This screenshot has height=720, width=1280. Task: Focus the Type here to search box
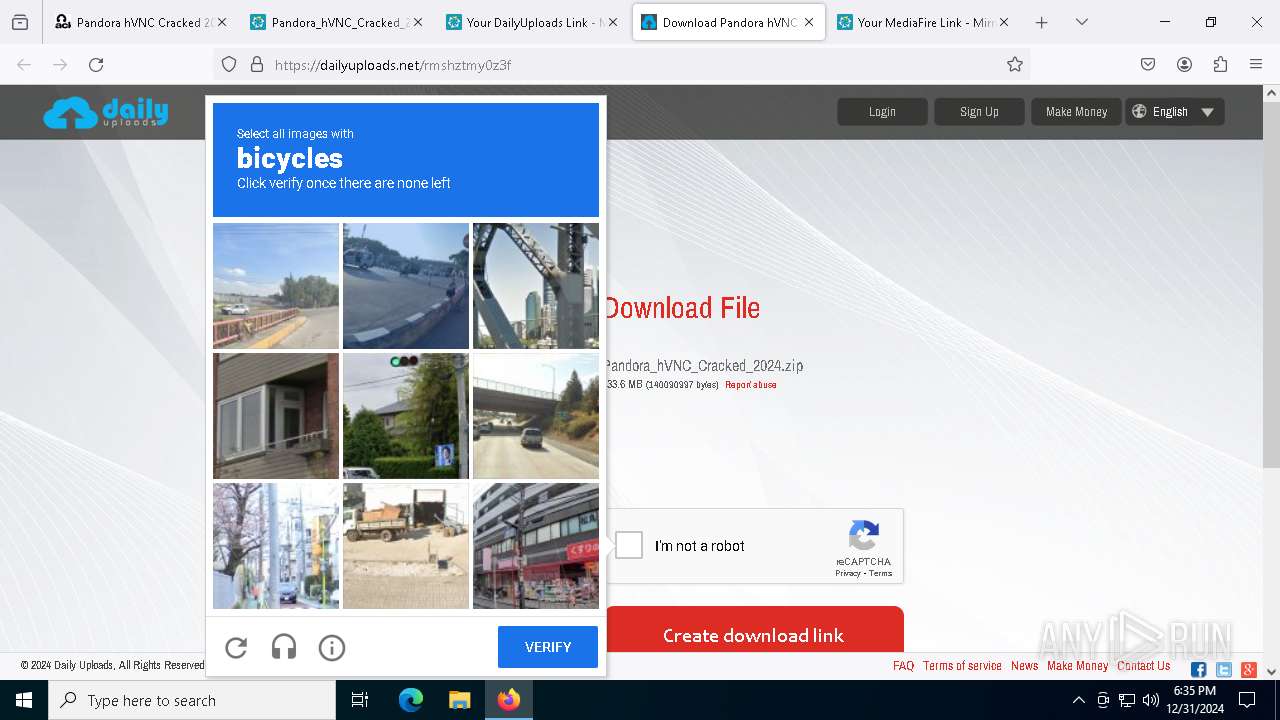192,700
